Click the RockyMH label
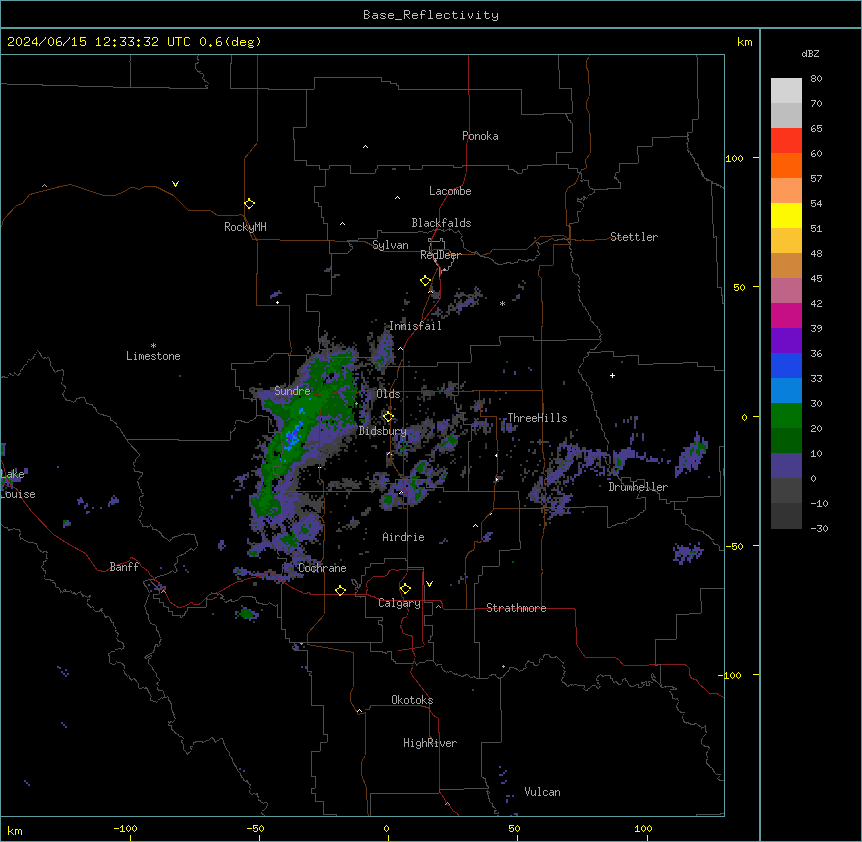The image size is (862, 842). pos(245,227)
